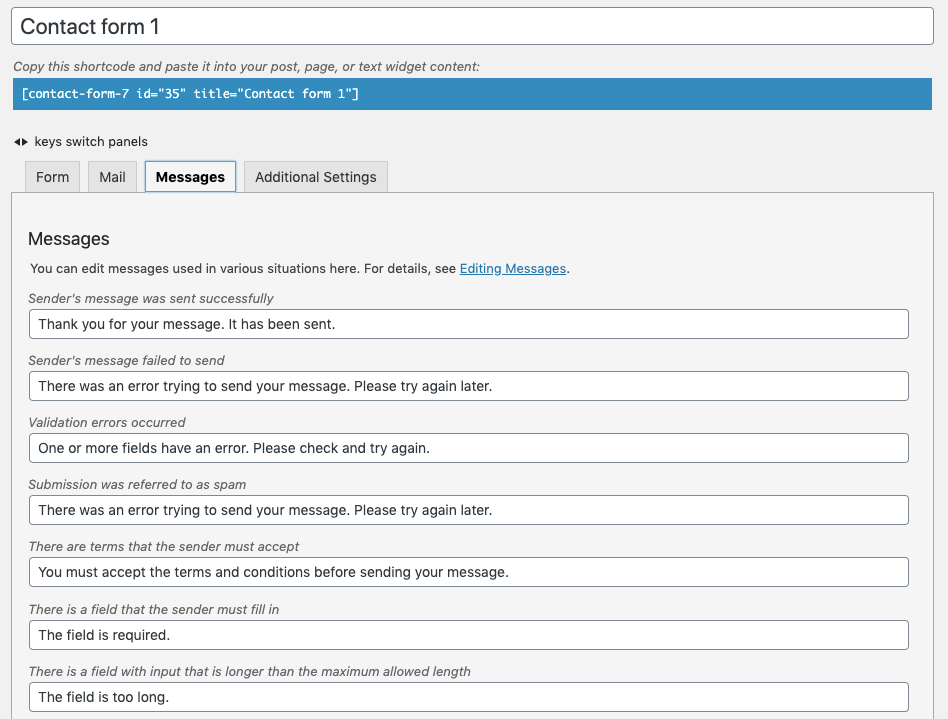948x719 pixels.
Task: Click the 'Validation errors occurred' label
Action: [107, 423]
